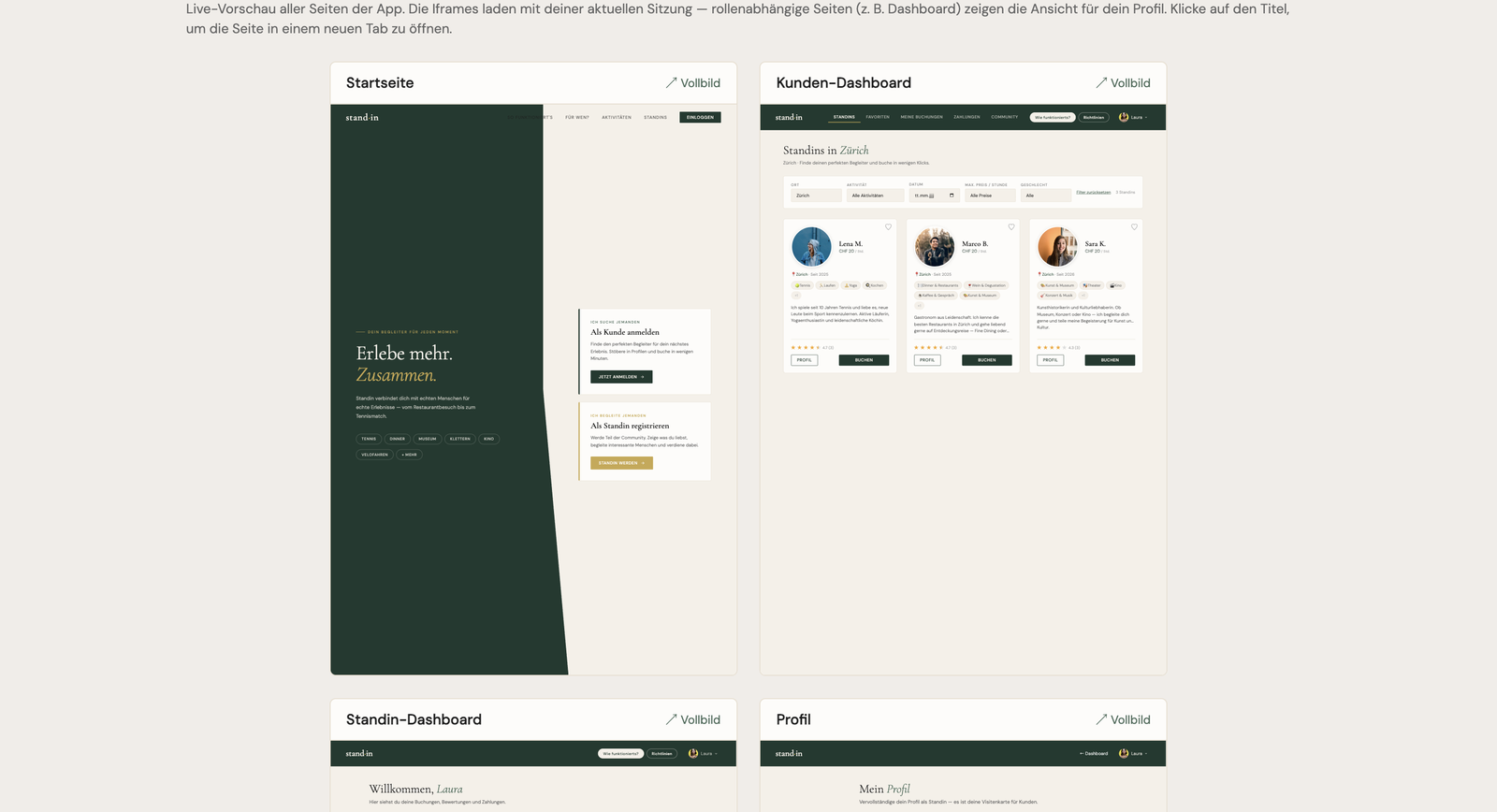1497x812 pixels.
Task: Click the Profil card title
Action: [793, 719]
